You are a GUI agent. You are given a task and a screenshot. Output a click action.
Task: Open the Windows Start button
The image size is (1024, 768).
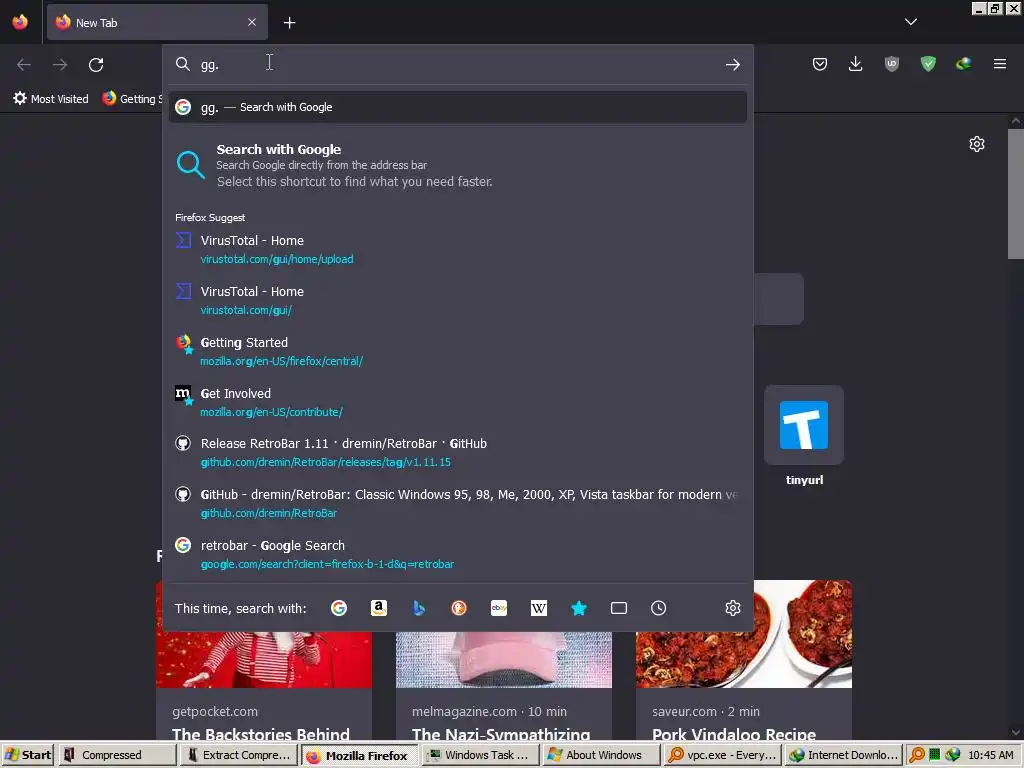coord(28,755)
